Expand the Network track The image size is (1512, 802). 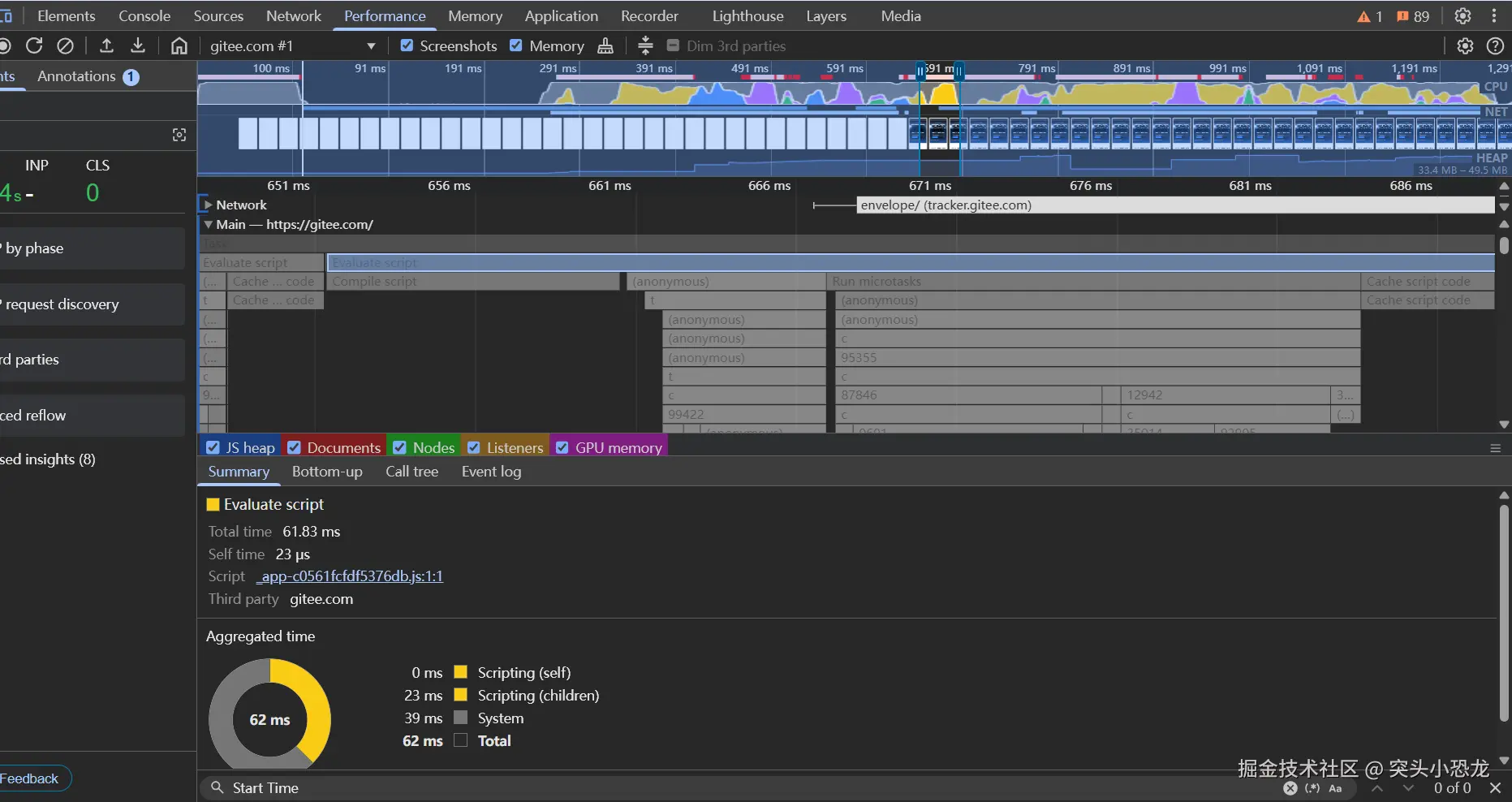point(208,205)
